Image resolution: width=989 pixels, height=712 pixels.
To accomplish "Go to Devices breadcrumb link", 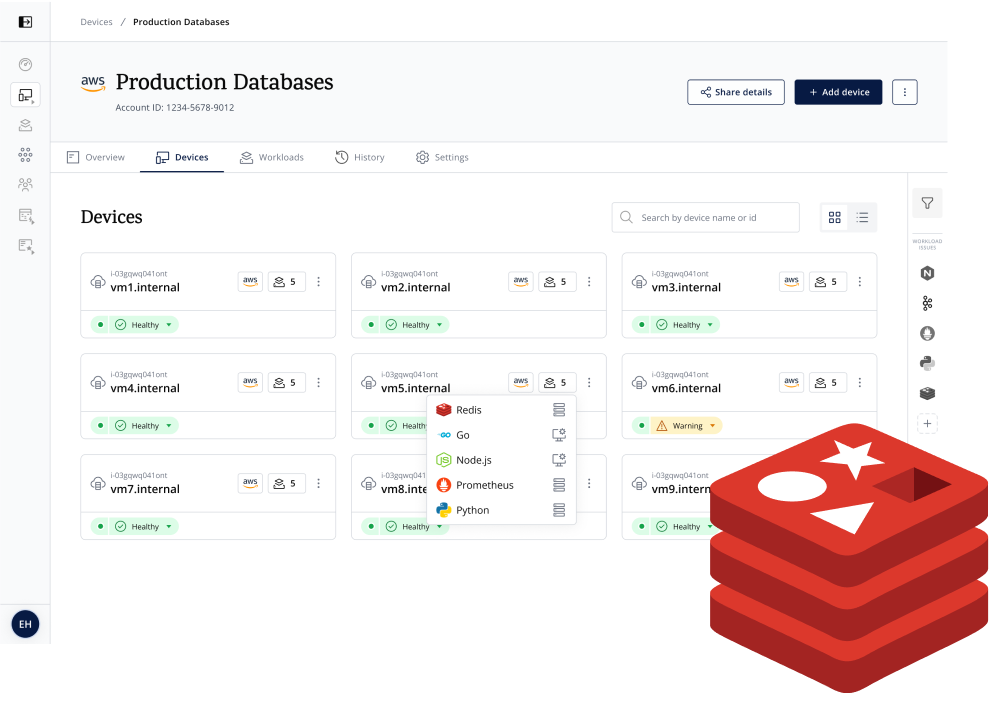I will pyautogui.click(x=97, y=22).
